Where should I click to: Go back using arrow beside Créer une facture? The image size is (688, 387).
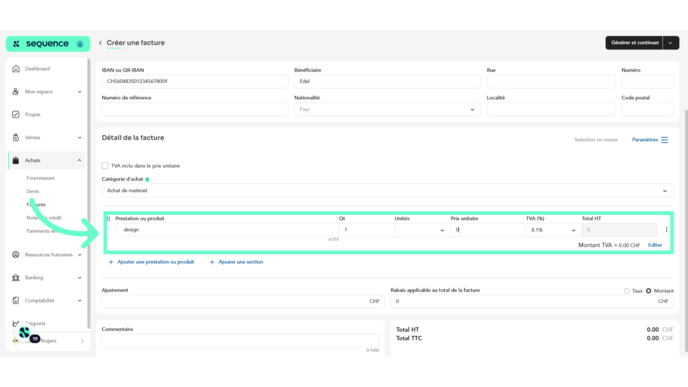point(100,43)
